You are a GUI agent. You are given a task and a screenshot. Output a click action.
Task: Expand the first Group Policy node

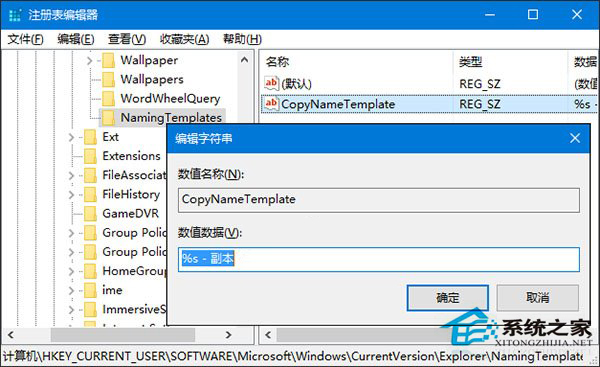click(x=71, y=233)
